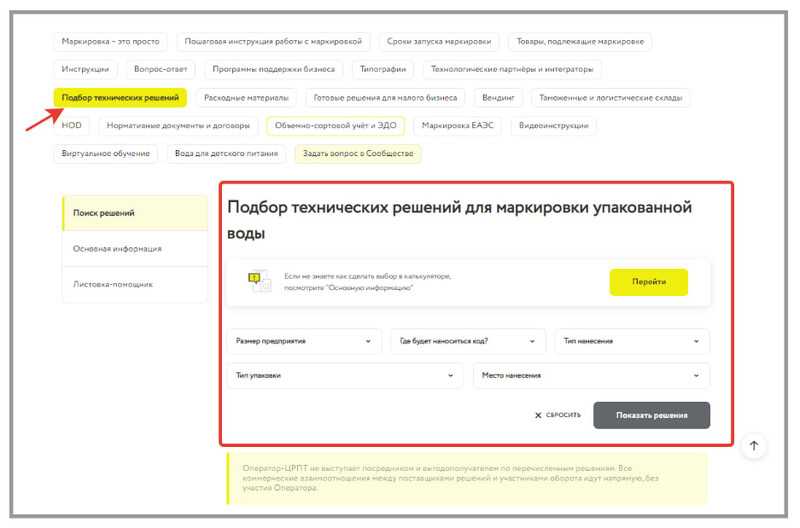The height and width of the screenshot is (528, 800).
Task: Open the Вопрос-ответ tag
Action: tap(160, 69)
